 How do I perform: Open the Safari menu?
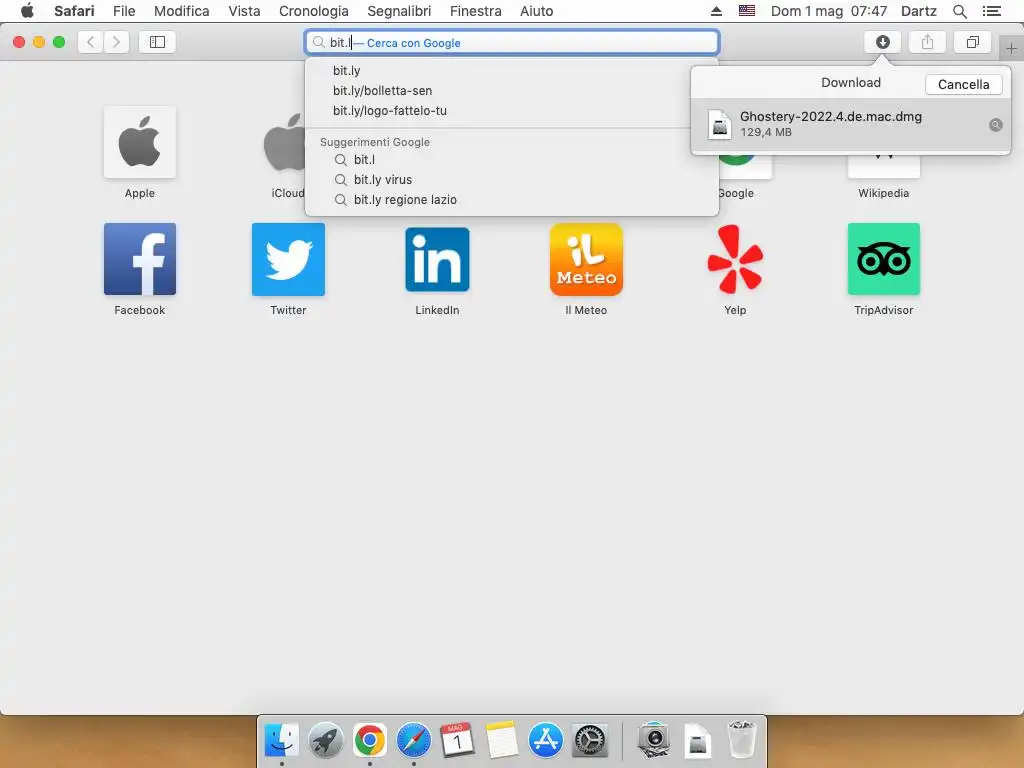(74, 11)
